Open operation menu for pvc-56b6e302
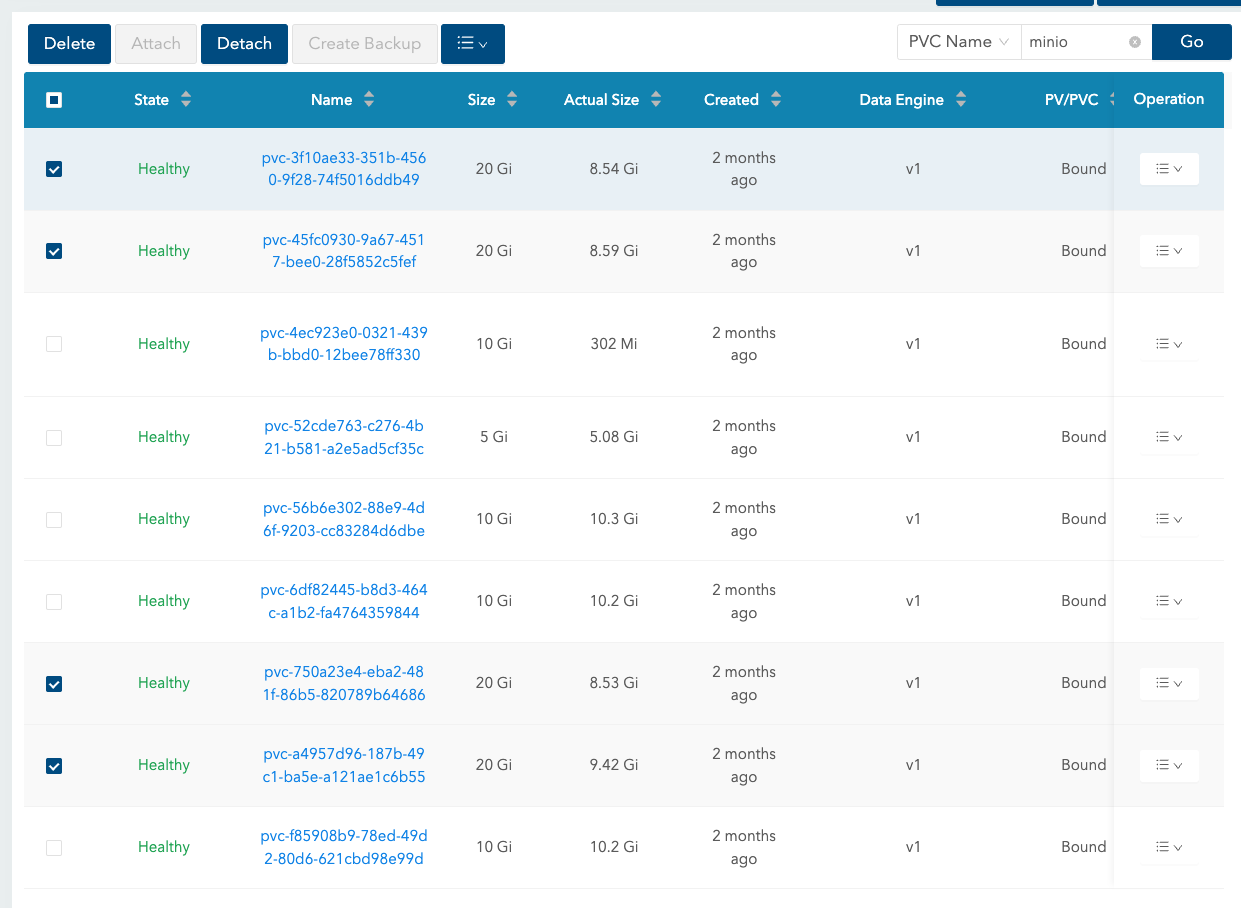 [x=1169, y=519]
